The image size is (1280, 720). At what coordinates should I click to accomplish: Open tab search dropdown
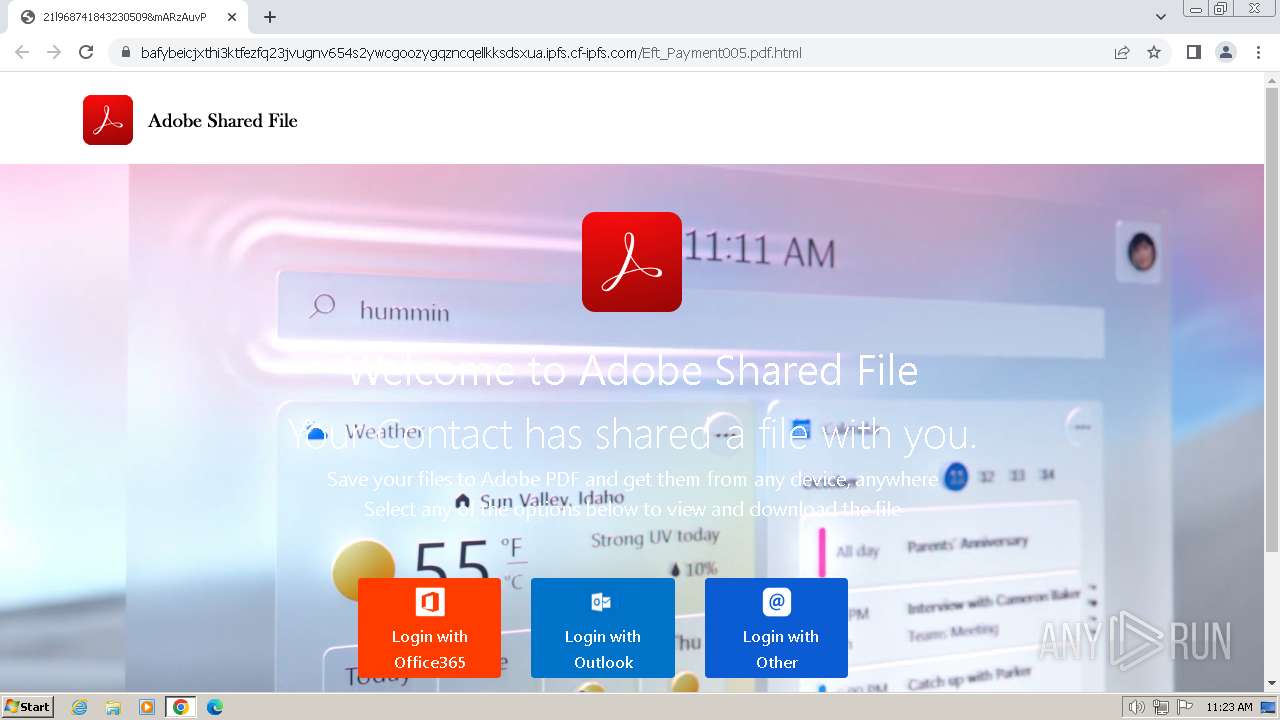(1161, 17)
